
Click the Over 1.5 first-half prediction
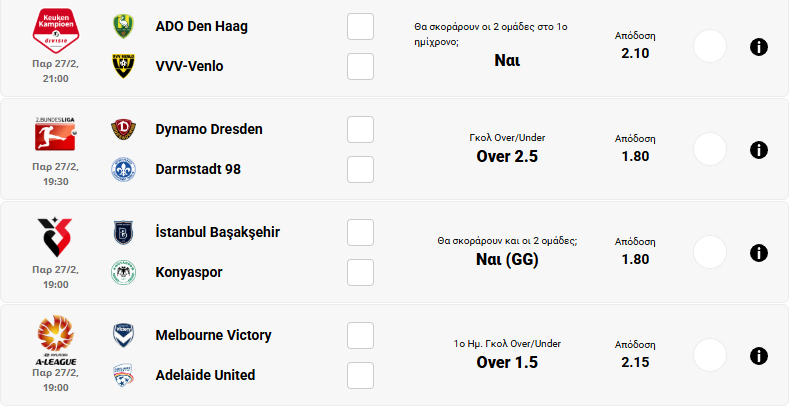click(x=507, y=362)
